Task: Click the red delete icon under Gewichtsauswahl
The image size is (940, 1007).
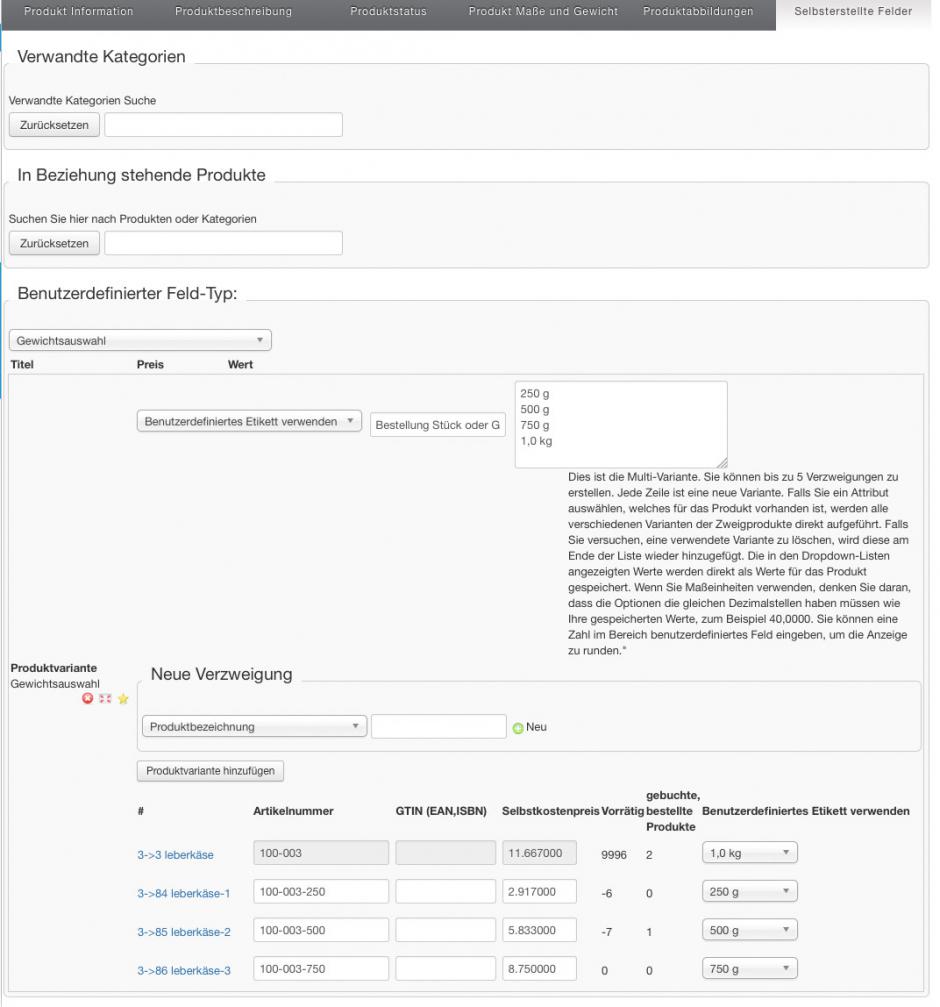Action: (88, 699)
